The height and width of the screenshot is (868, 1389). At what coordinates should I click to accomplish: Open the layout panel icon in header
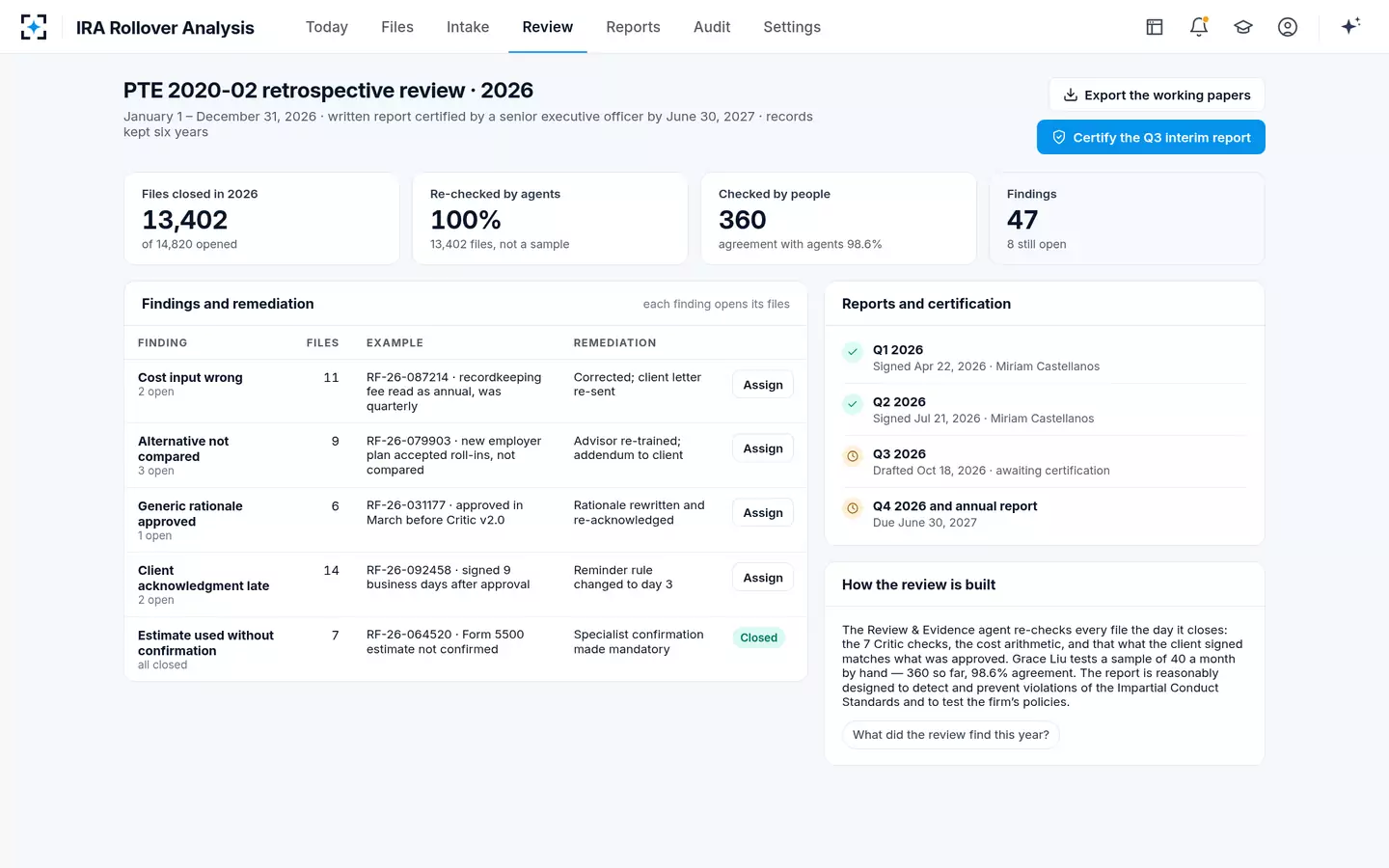[x=1155, y=27]
